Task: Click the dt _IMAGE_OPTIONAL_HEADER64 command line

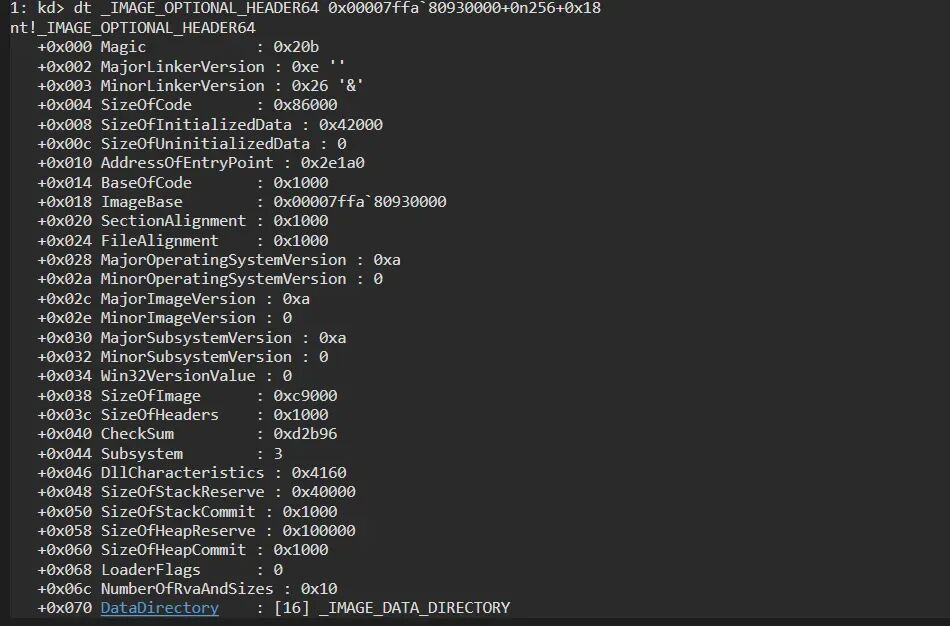Action: tap(305, 8)
